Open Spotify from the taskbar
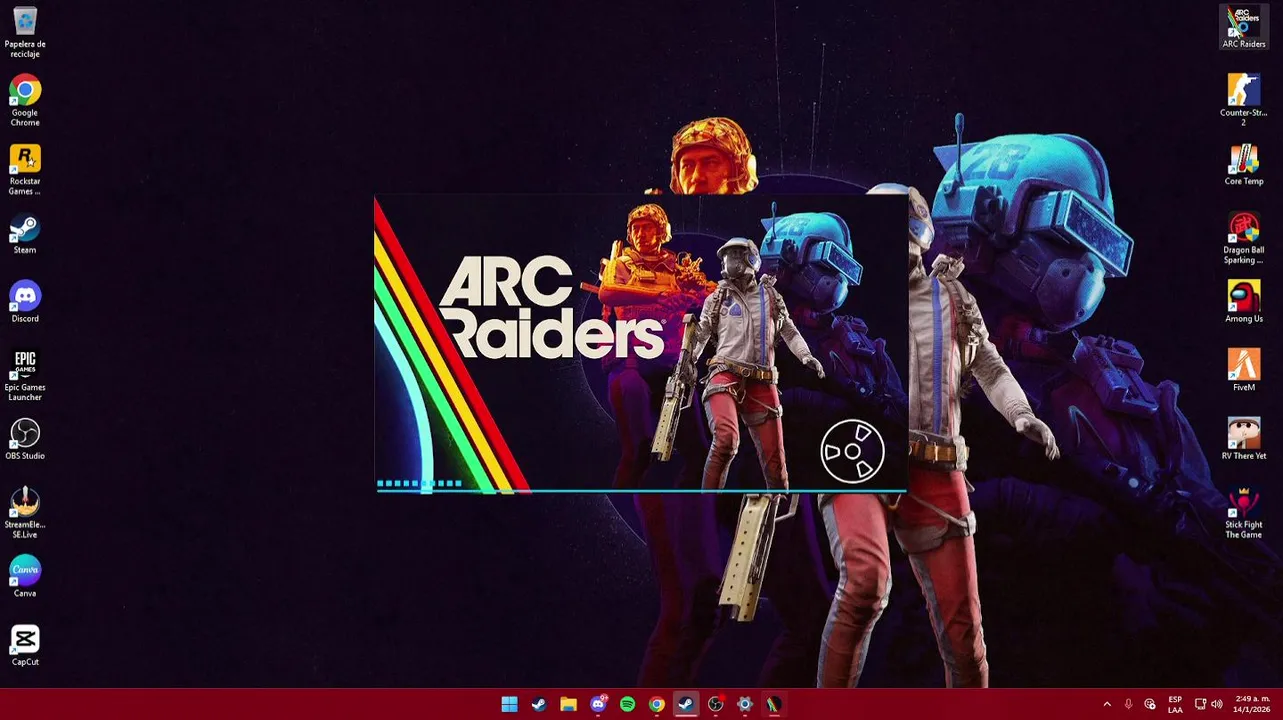Screen dimensions: 1283x720 627,704
